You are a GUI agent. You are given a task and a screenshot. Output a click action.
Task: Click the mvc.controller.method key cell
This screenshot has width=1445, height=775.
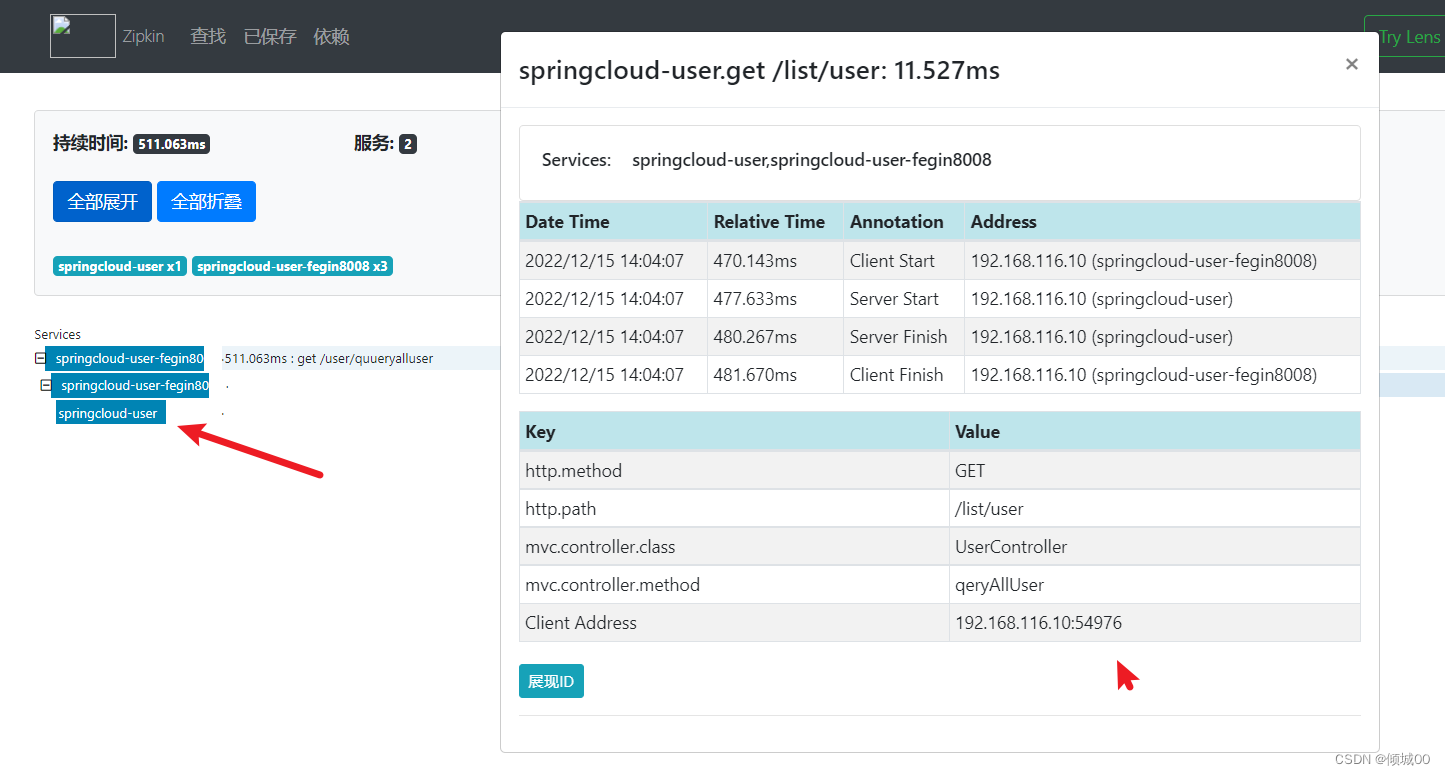[734, 584]
